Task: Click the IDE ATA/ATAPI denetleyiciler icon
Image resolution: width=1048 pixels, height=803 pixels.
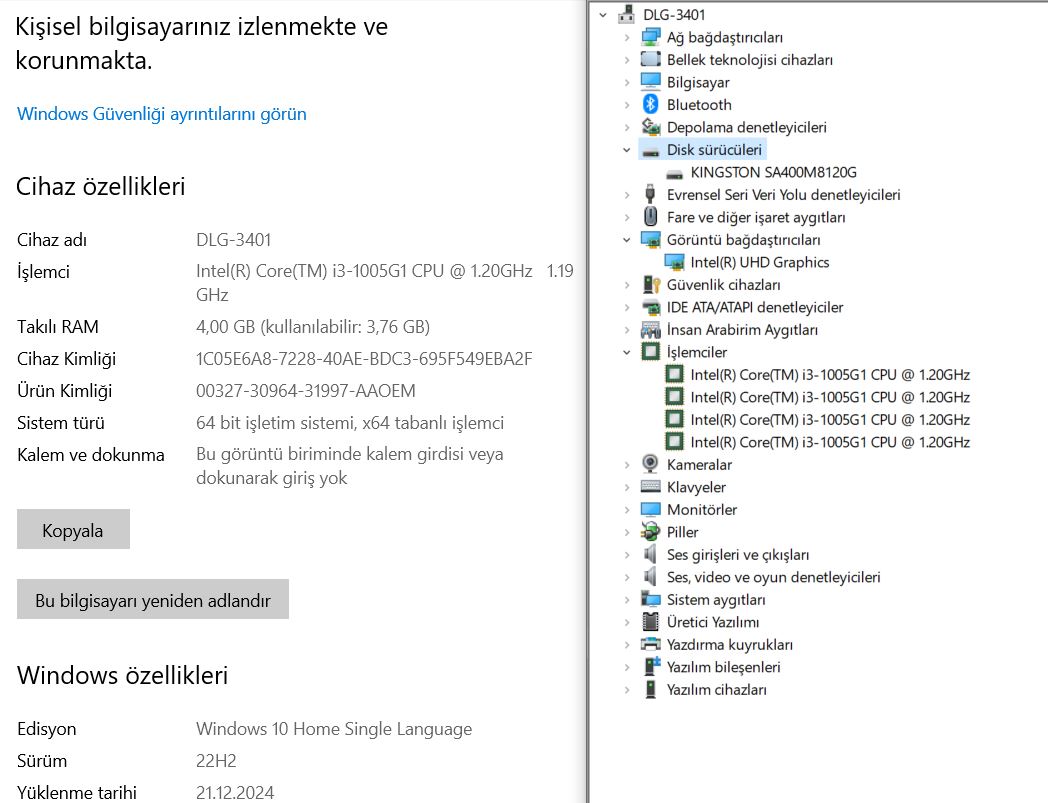Action: (x=650, y=307)
